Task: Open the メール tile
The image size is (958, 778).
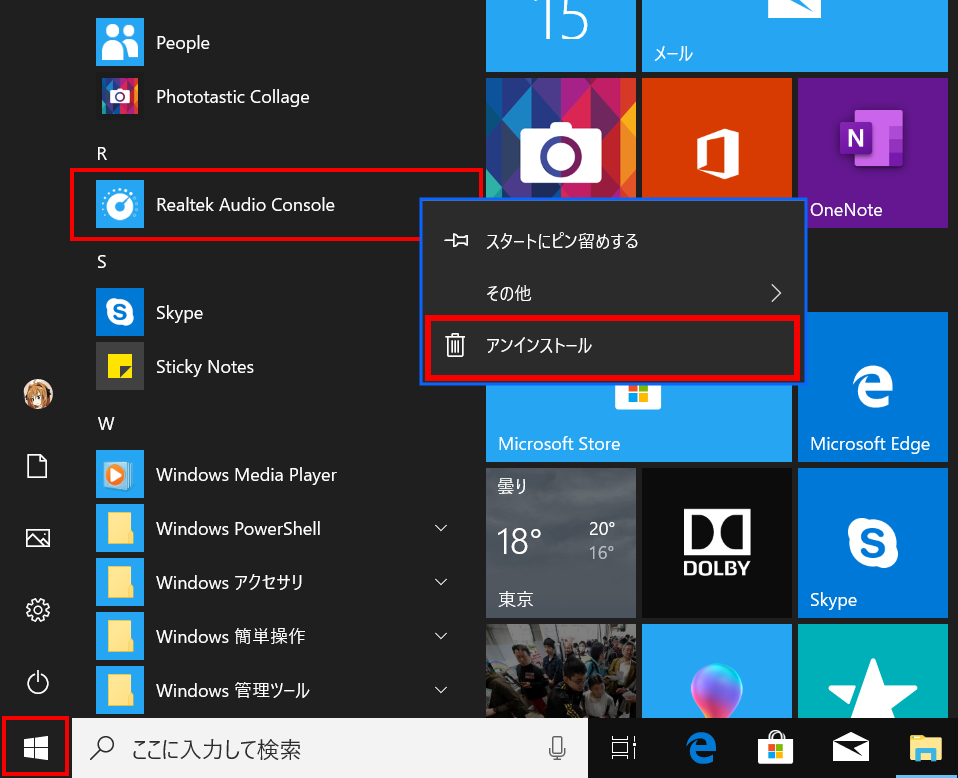Action: click(x=795, y=36)
